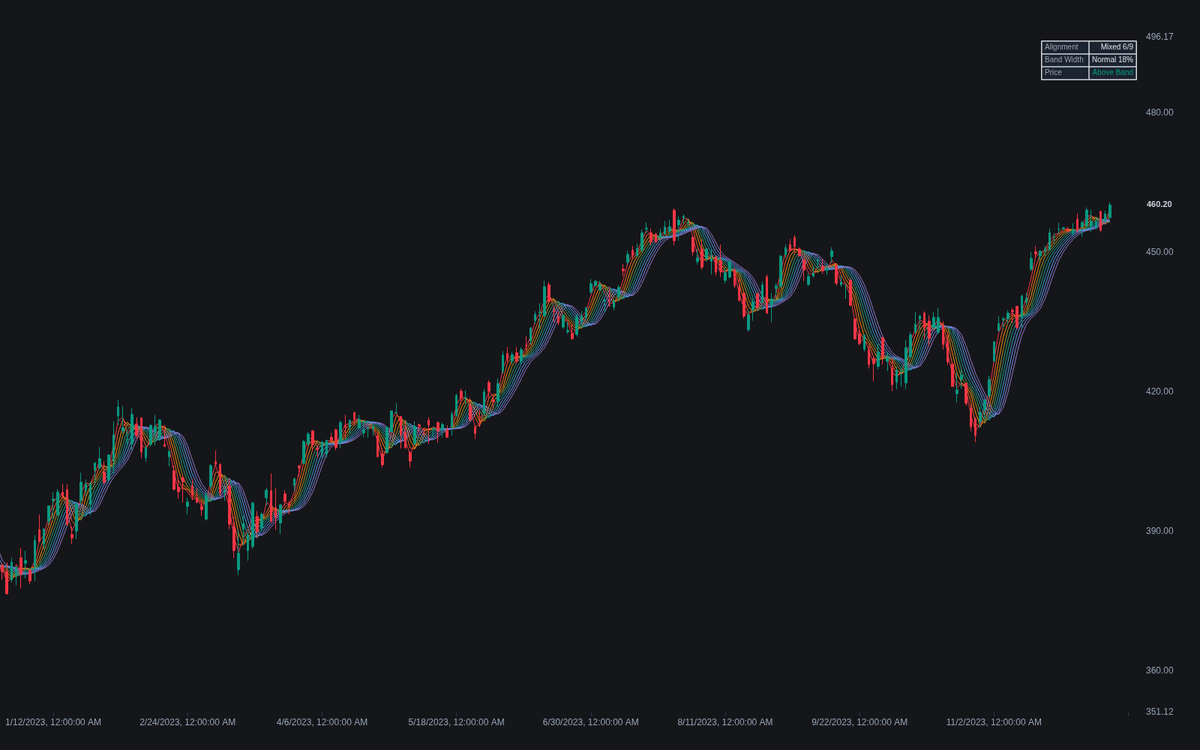Click the green "Above Band" value
The width and height of the screenshot is (1200, 750).
(1113, 73)
